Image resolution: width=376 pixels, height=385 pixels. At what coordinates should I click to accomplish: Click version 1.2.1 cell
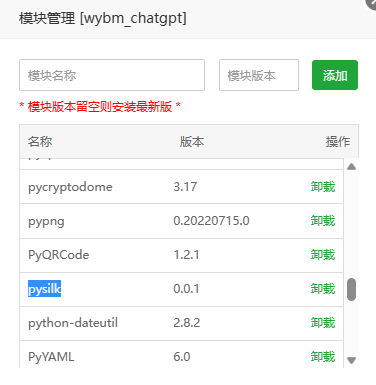186,255
